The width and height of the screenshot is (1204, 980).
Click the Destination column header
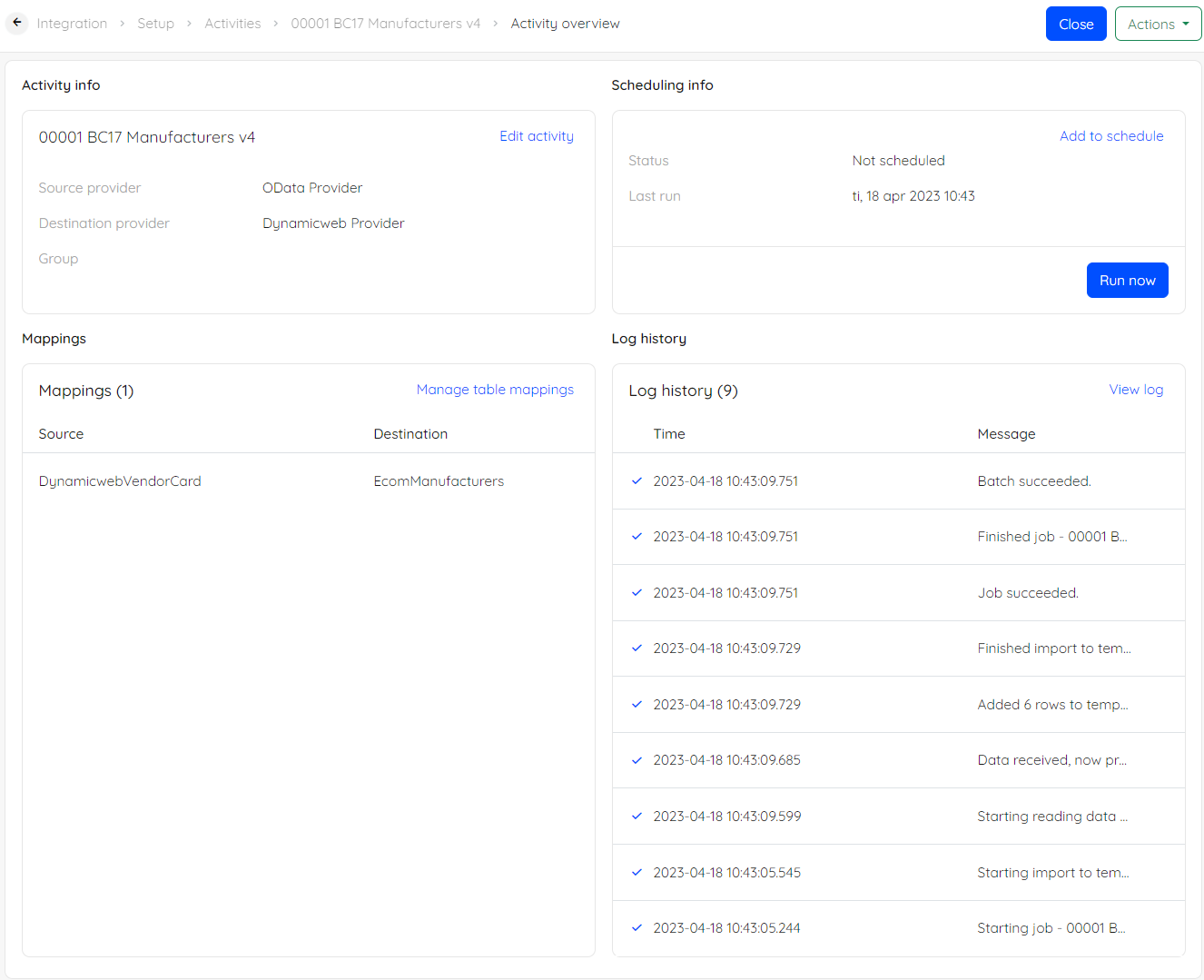click(x=410, y=434)
